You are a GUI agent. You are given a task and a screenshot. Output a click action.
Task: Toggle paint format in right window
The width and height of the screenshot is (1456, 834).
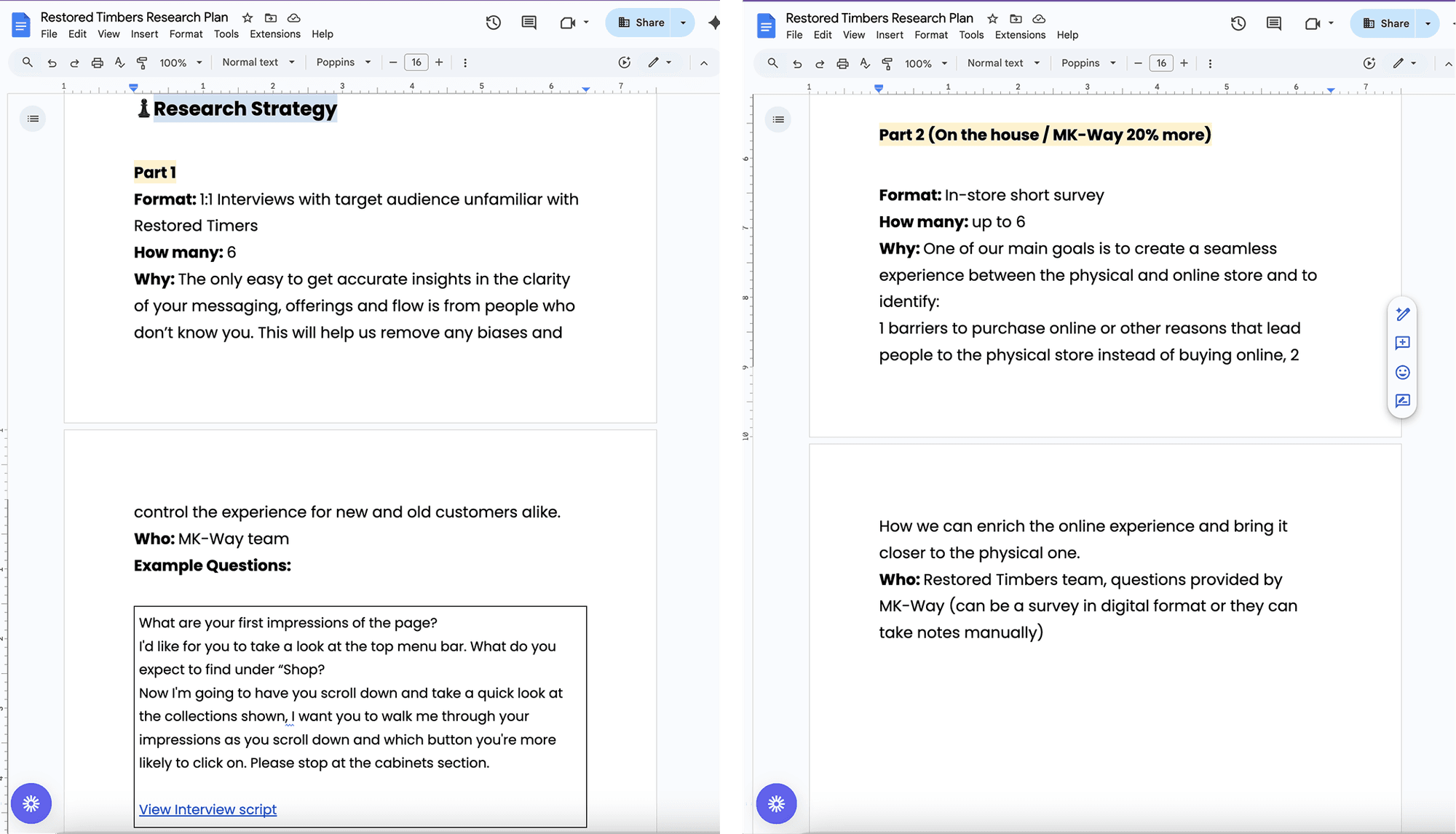[887, 63]
